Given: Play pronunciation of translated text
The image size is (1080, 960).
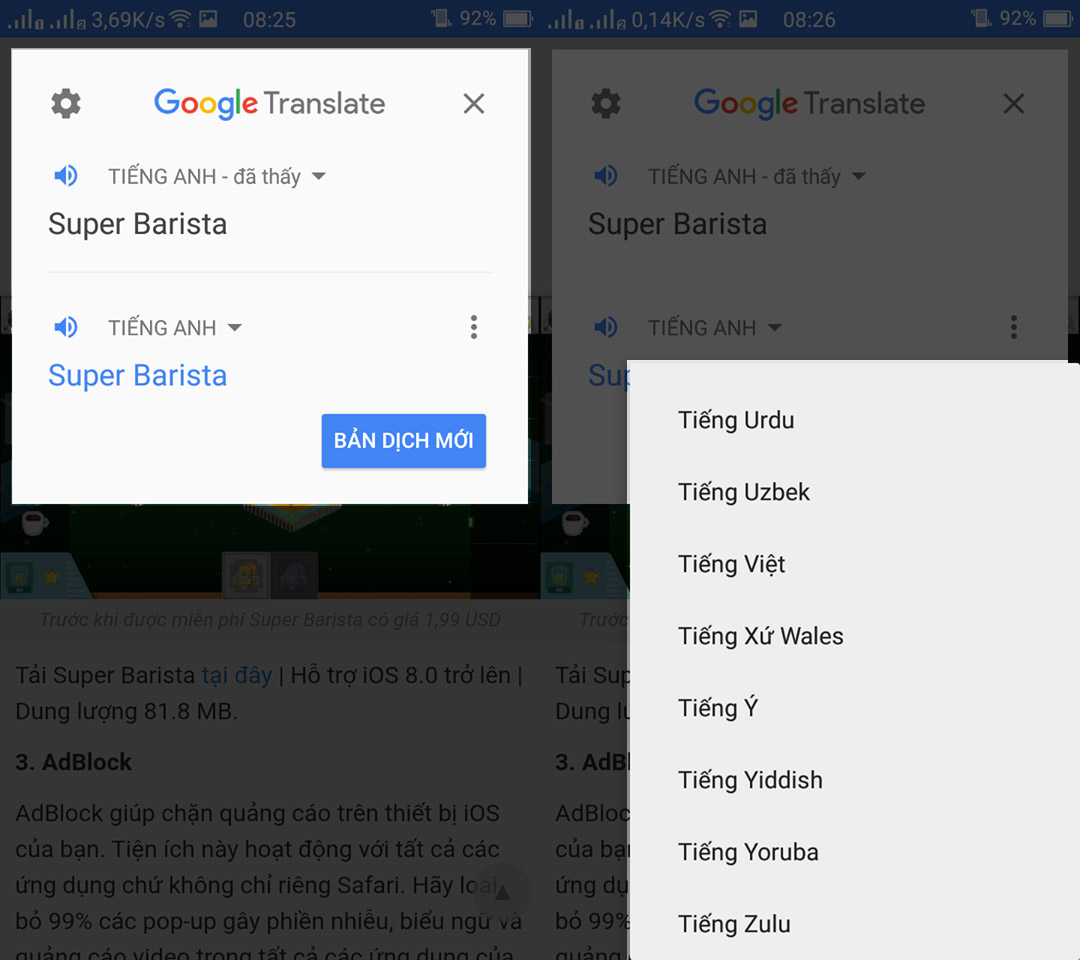Looking at the screenshot, I should tap(66, 327).
